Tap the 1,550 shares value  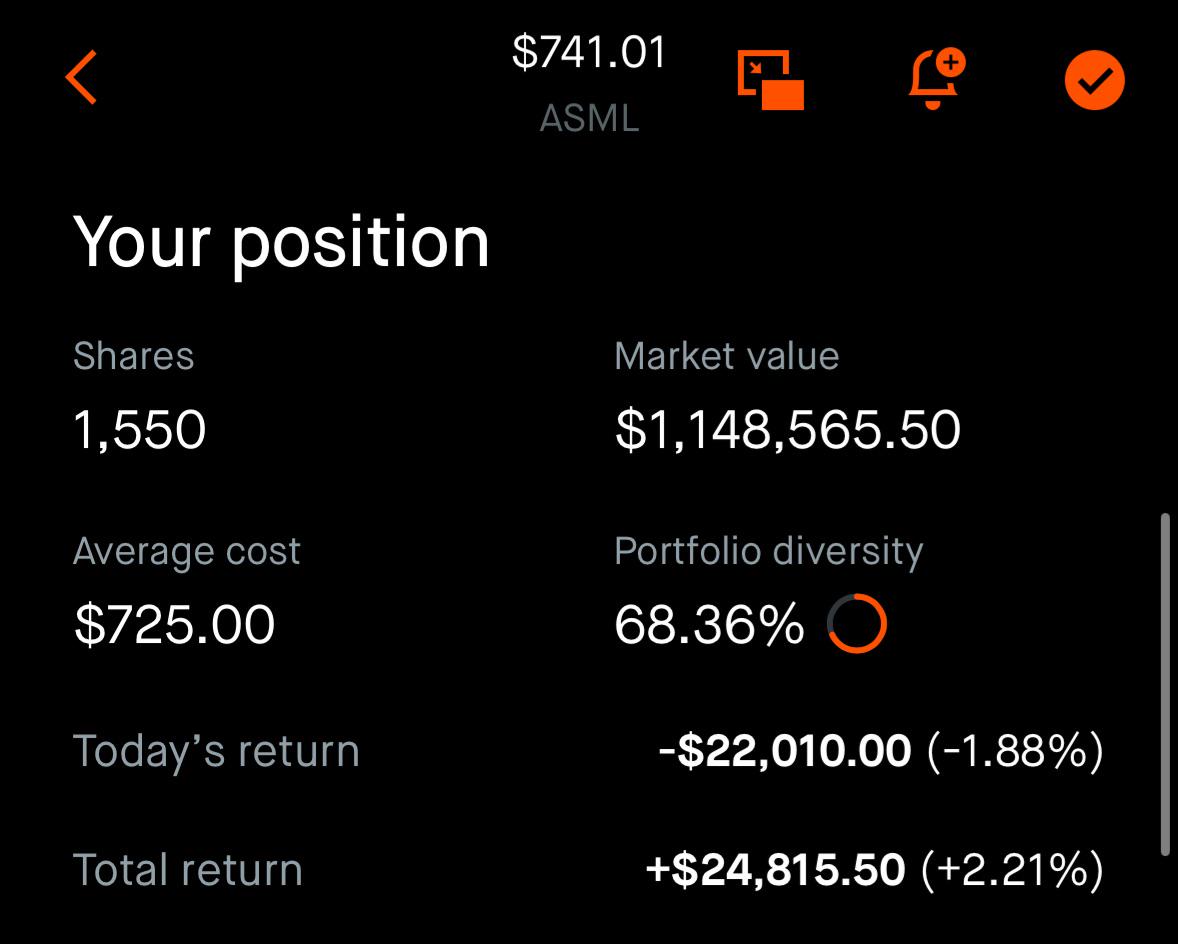[140, 430]
